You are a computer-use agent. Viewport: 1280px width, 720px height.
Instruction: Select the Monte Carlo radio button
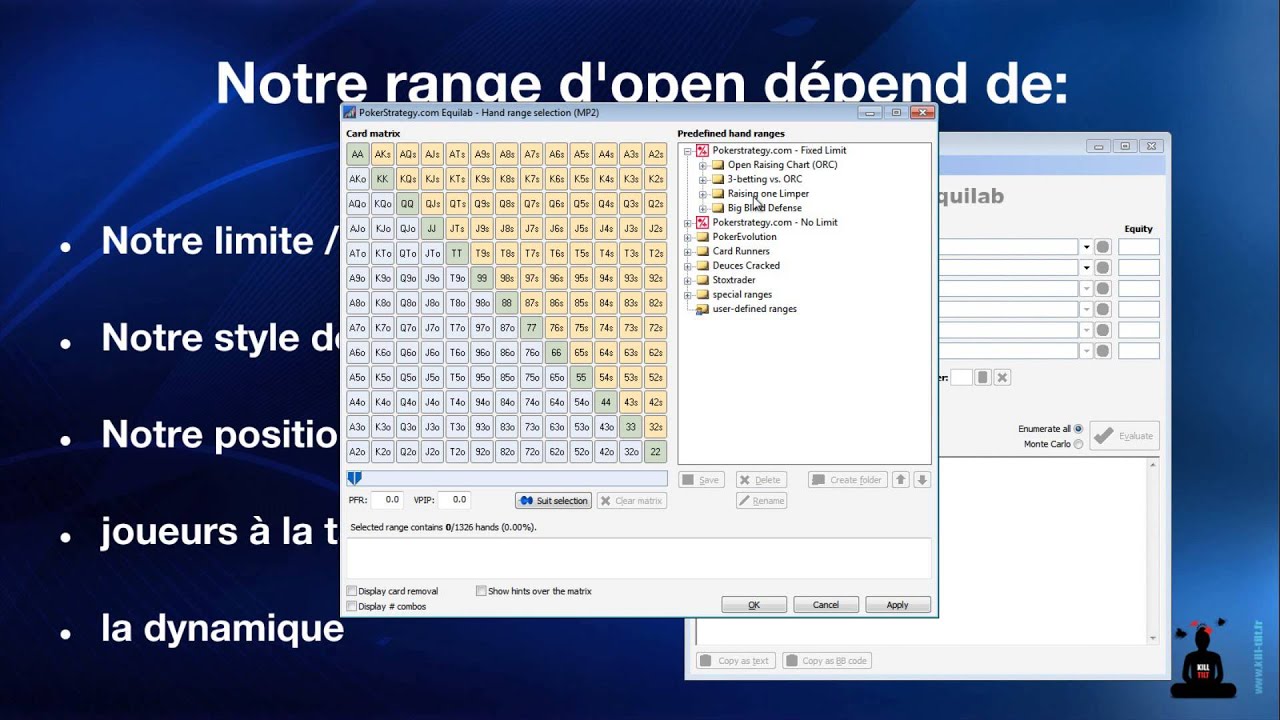tap(1078, 444)
